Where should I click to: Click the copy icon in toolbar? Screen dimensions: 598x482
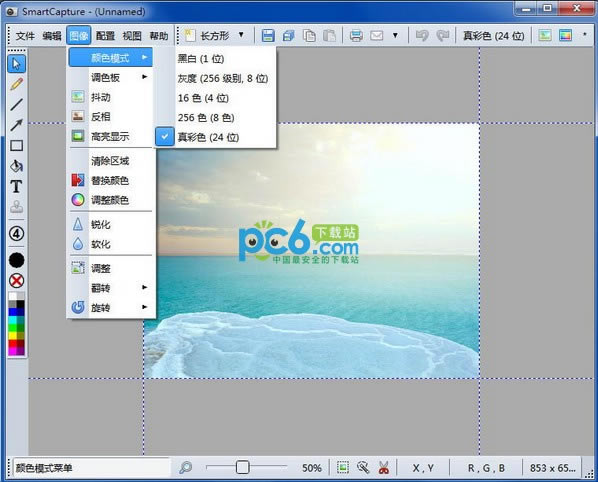pyautogui.click(x=309, y=36)
